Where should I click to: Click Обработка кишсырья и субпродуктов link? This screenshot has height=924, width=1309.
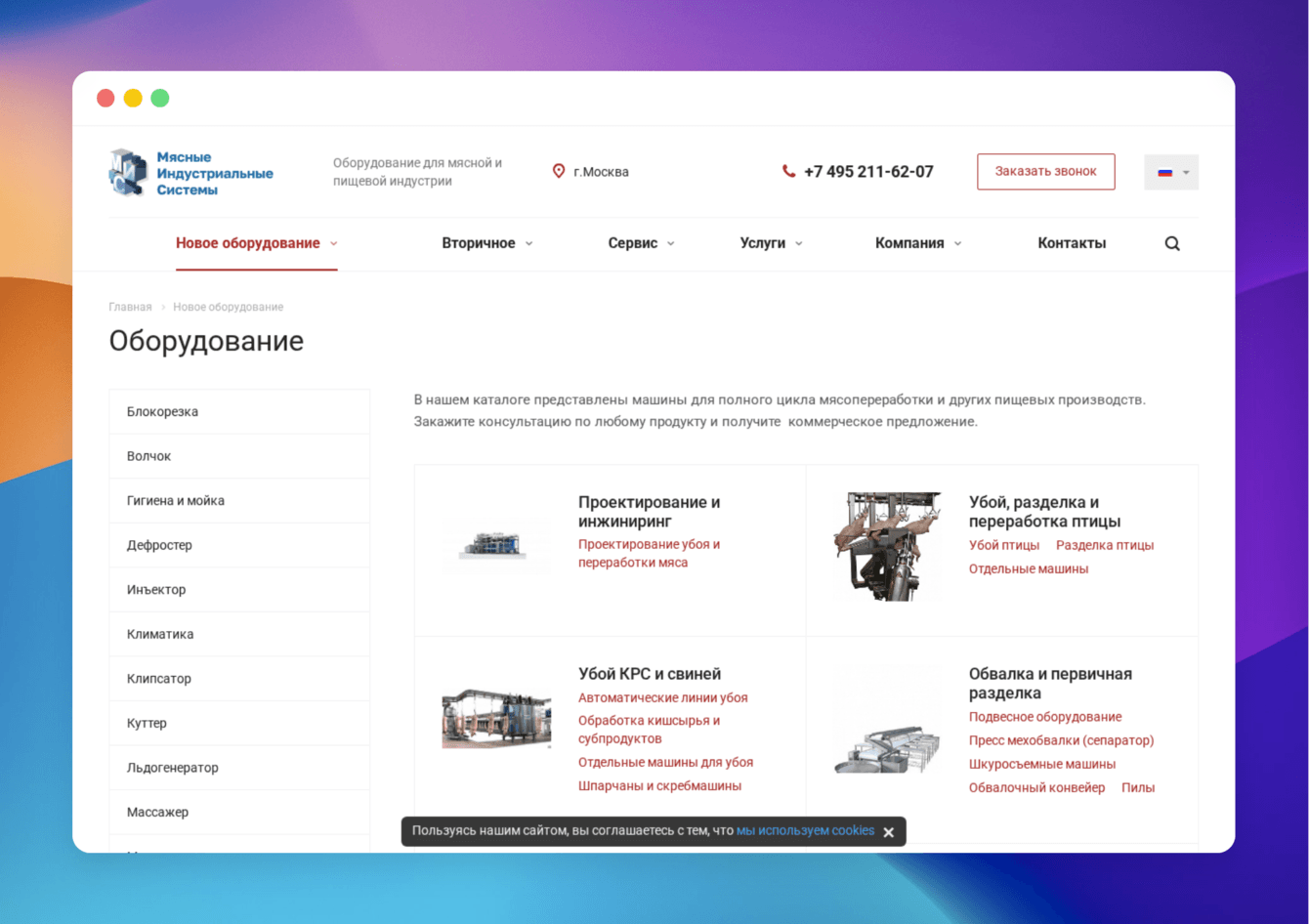click(650, 730)
